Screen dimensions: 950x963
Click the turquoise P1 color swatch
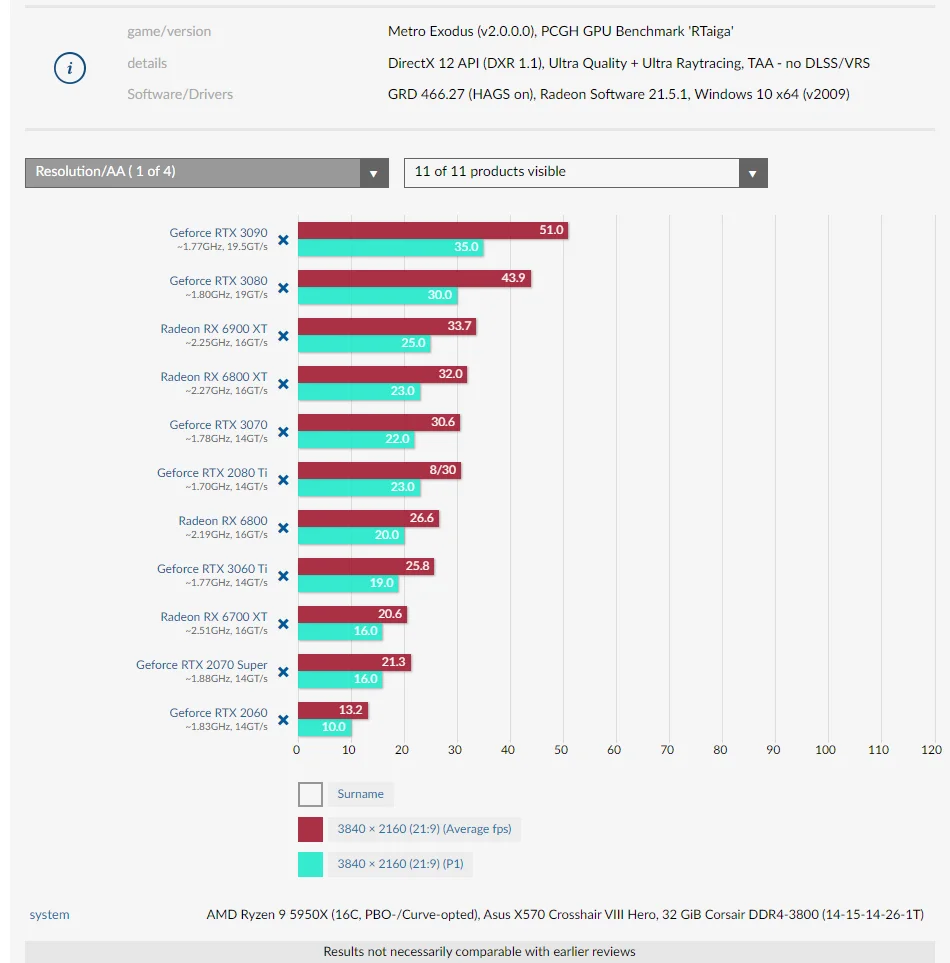click(x=310, y=864)
